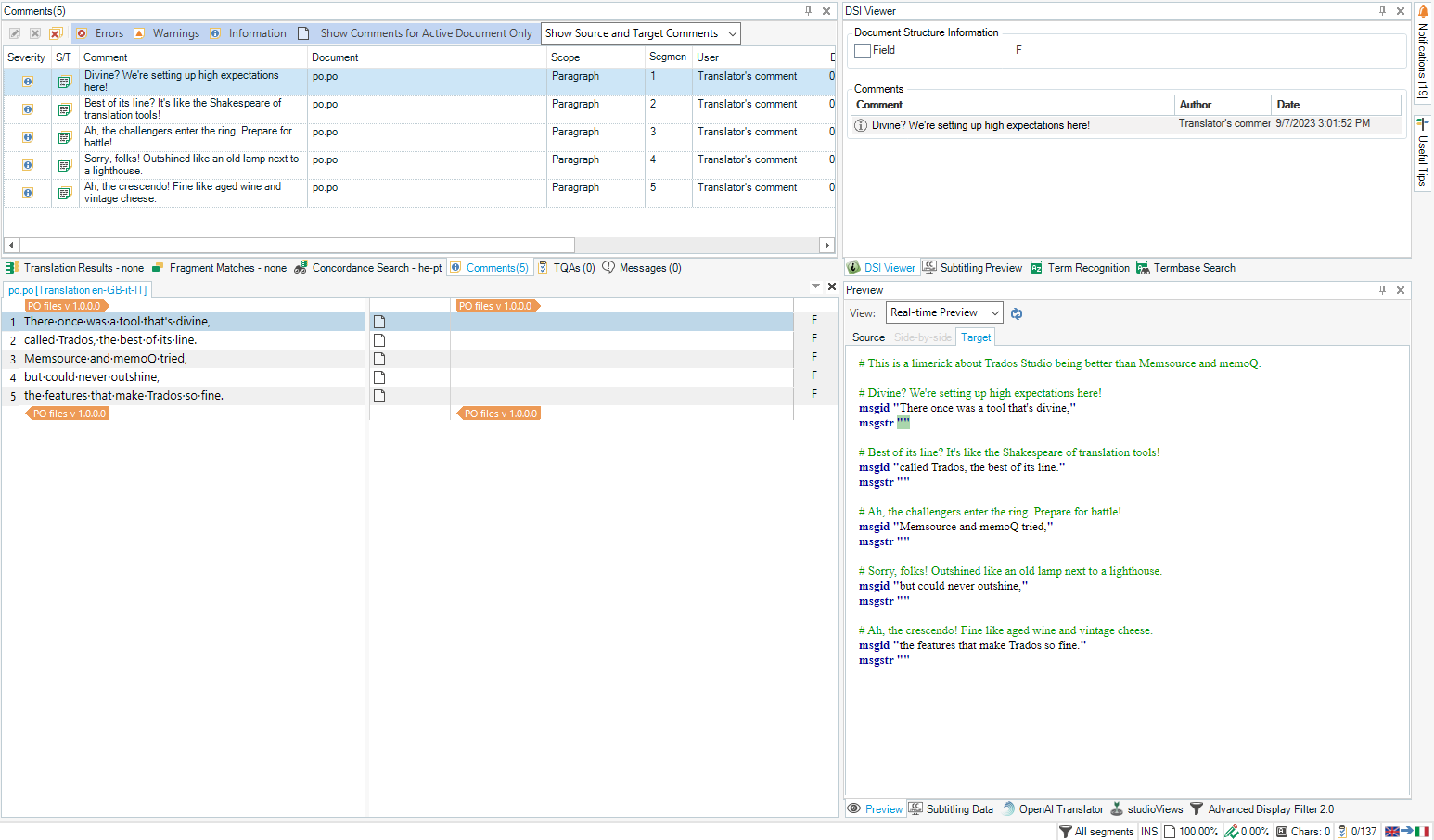Sort comments by Scope column header
This screenshot has height=840, width=1434.
[595, 57]
